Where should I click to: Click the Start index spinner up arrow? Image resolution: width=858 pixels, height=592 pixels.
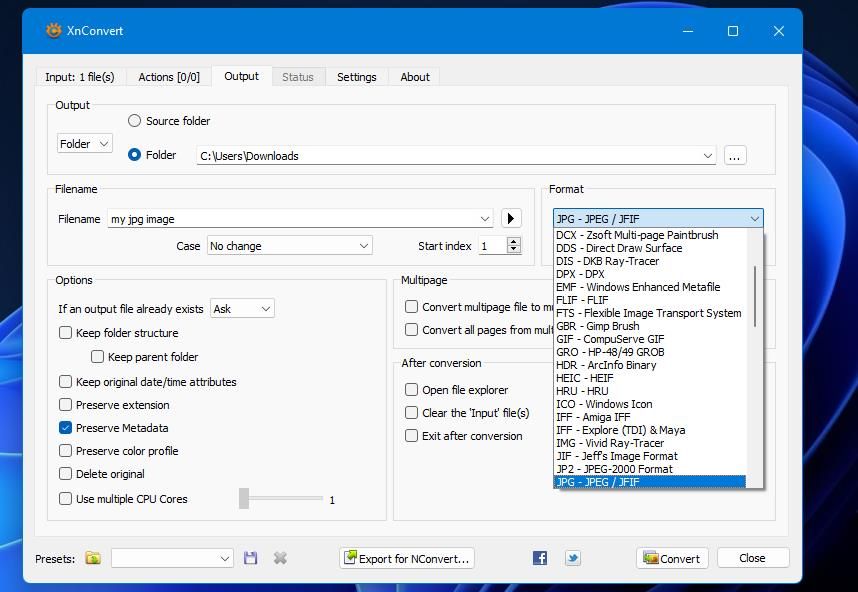pyautogui.click(x=513, y=241)
